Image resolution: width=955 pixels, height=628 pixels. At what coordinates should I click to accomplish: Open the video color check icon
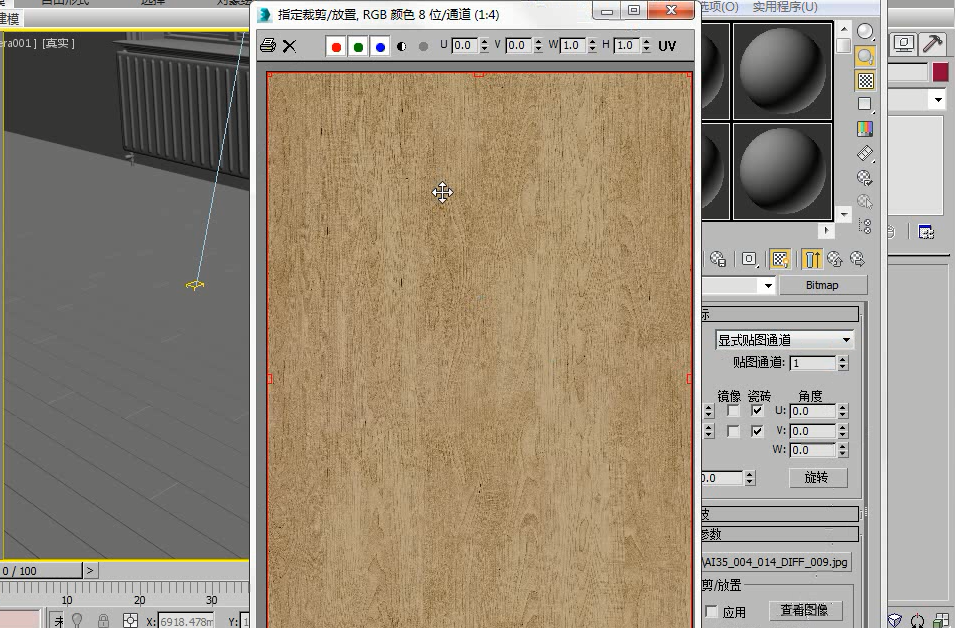tap(865, 129)
